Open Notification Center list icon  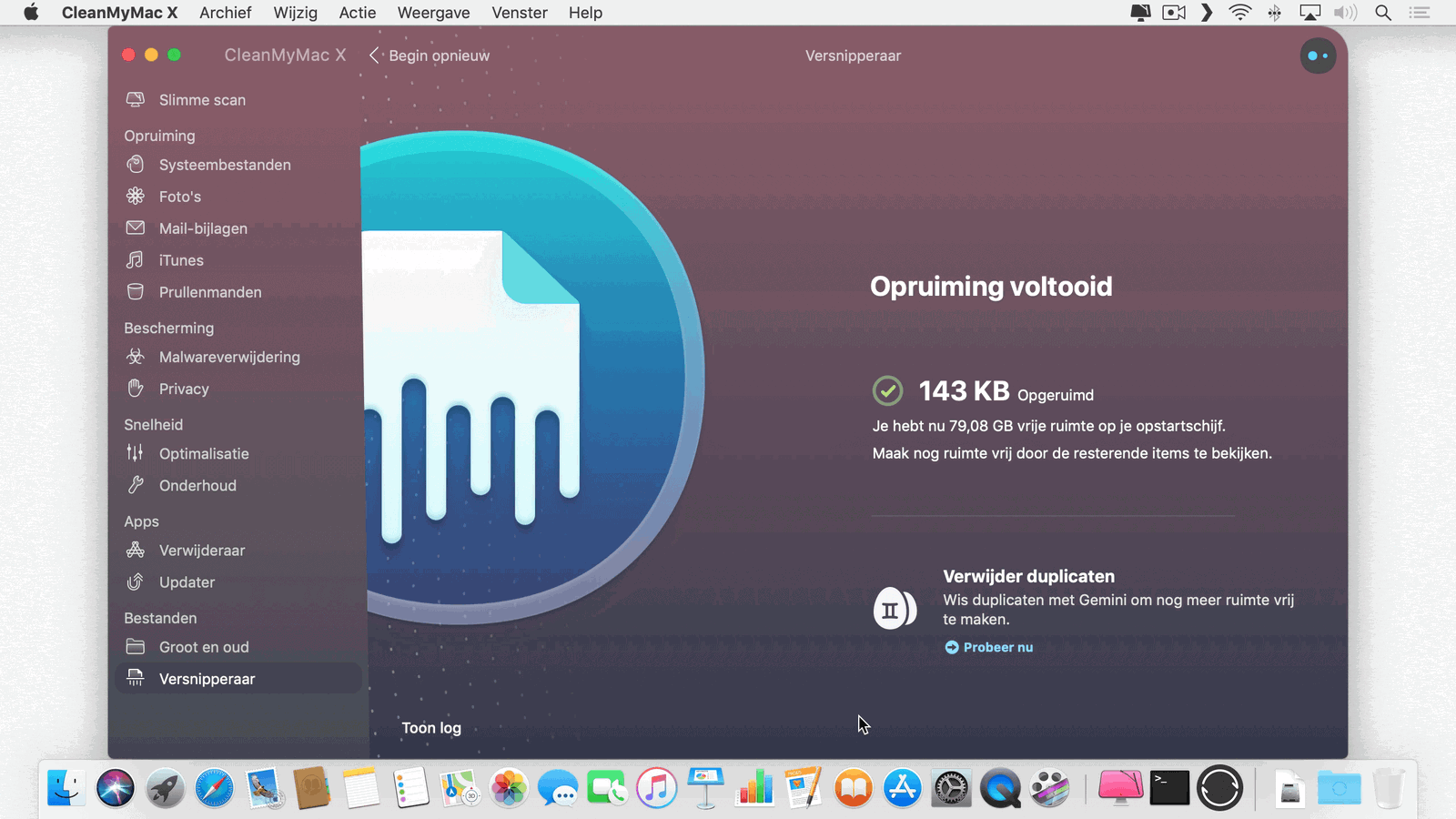point(1420,13)
